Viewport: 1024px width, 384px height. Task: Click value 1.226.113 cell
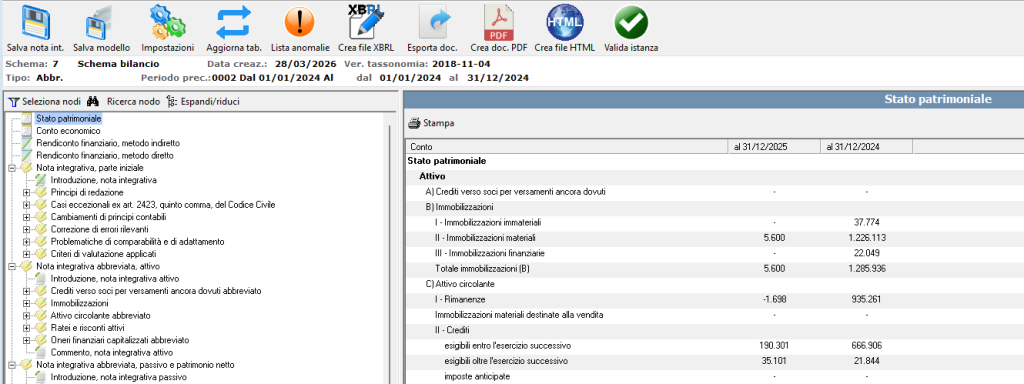pyautogui.click(x=866, y=238)
